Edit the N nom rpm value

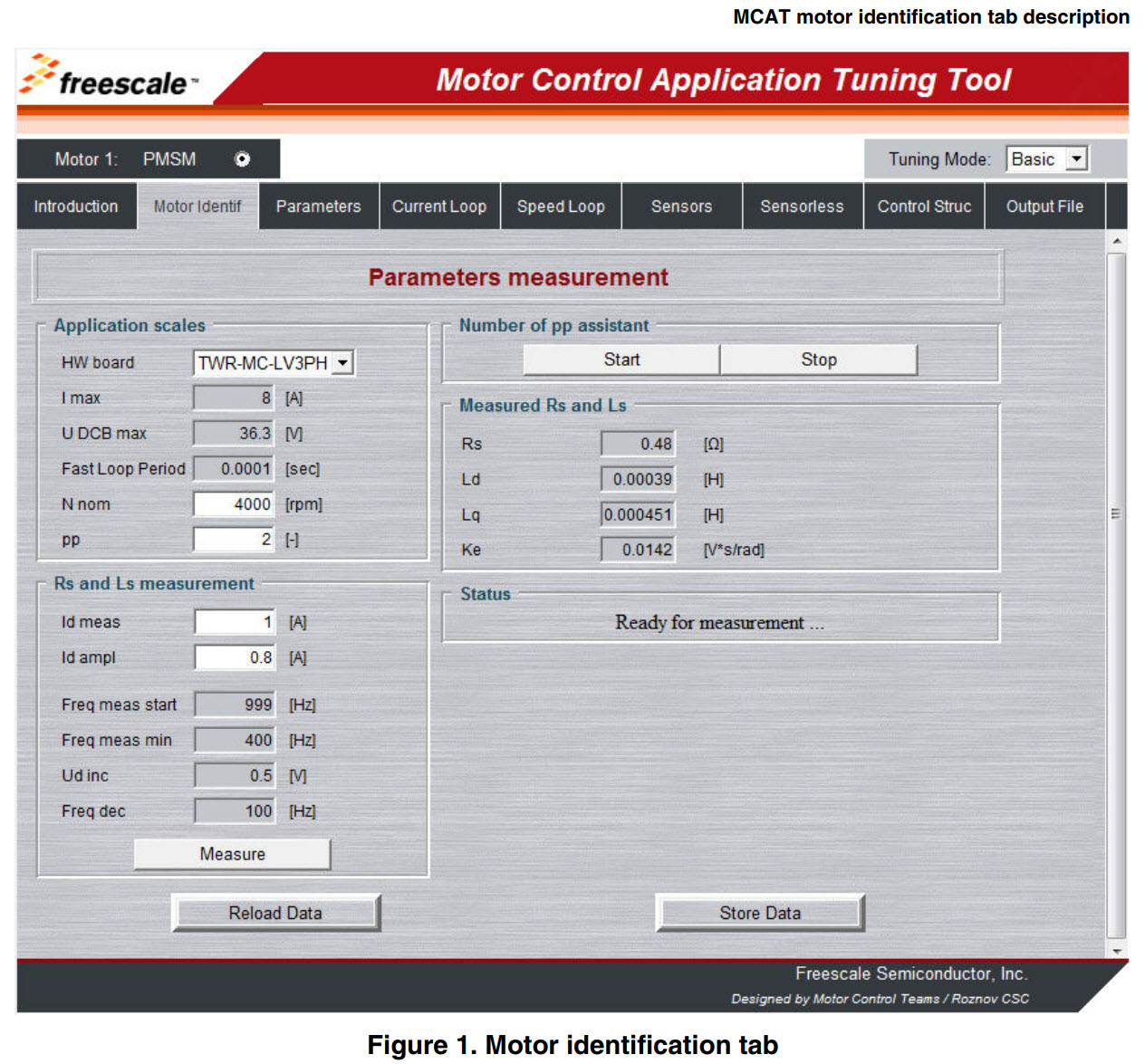coord(232,503)
